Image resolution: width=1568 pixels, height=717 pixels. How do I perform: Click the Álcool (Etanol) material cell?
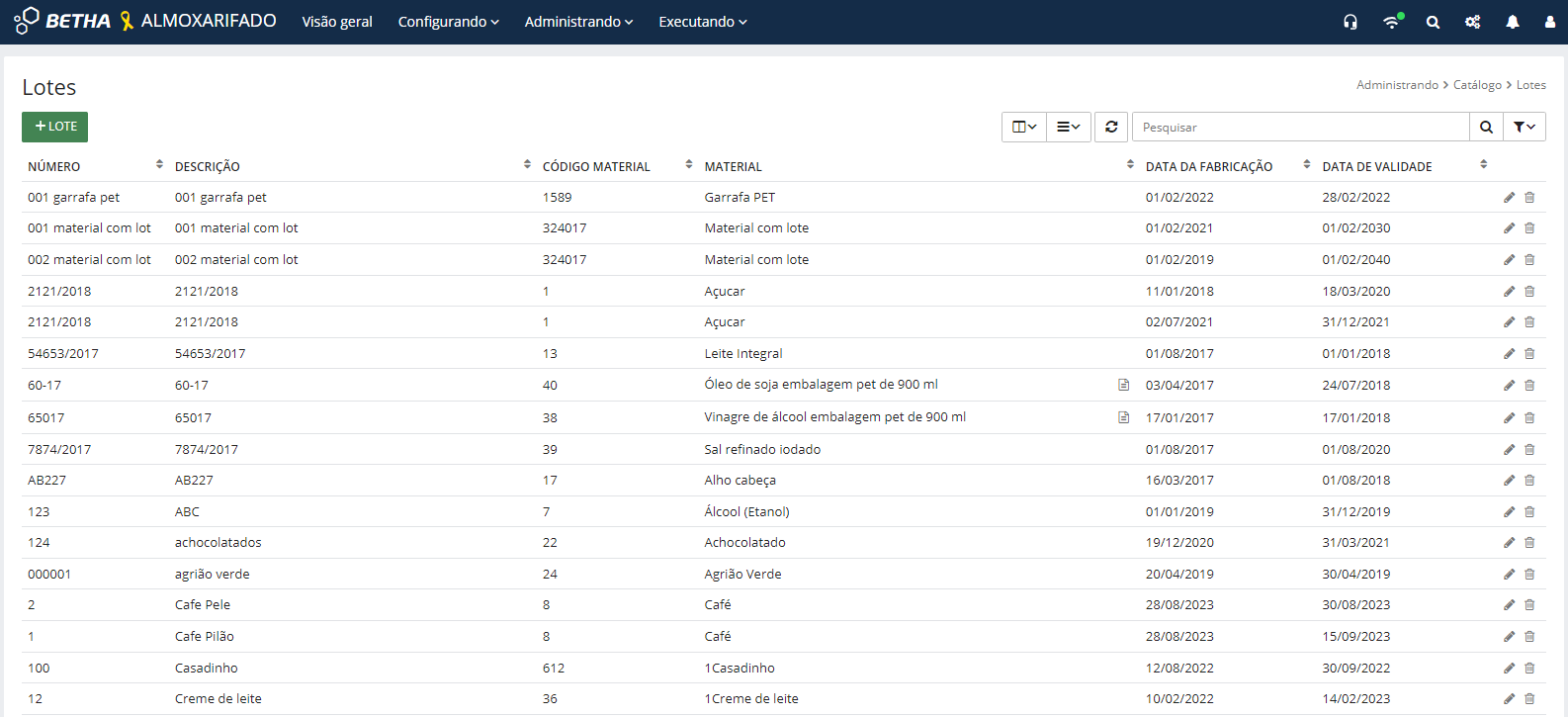tap(747, 512)
